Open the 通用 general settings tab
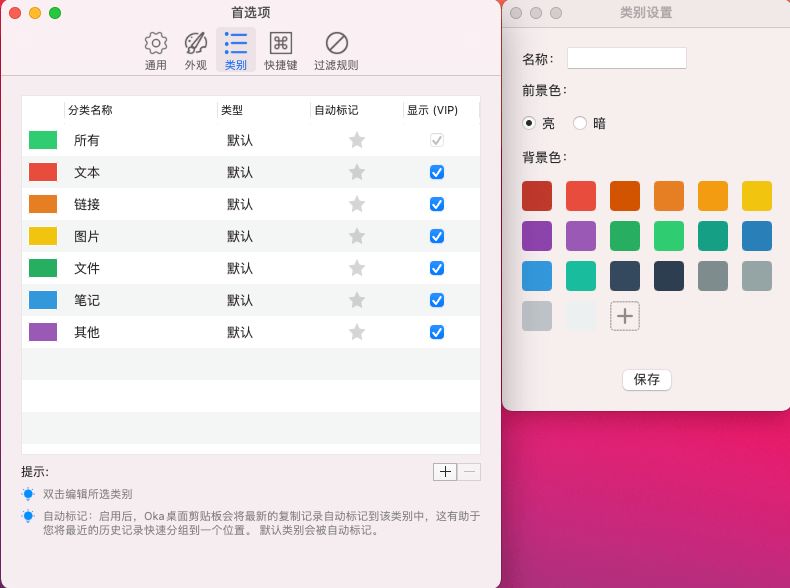Screen dimensions: 790x588 (x=156, y=50)
